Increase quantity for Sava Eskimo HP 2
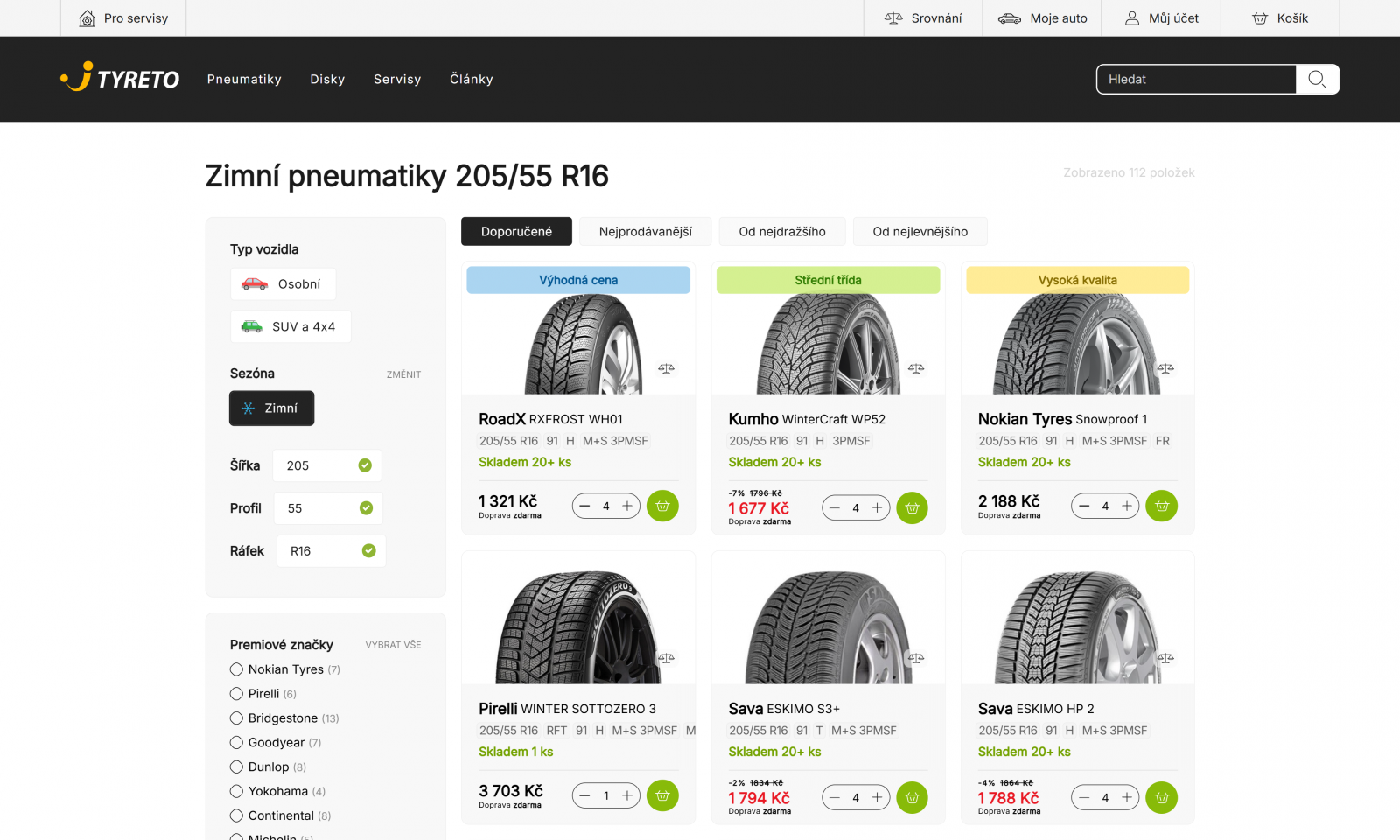Image resolution: width=1400 pixels, height=840 pixels. [1127, 797]
